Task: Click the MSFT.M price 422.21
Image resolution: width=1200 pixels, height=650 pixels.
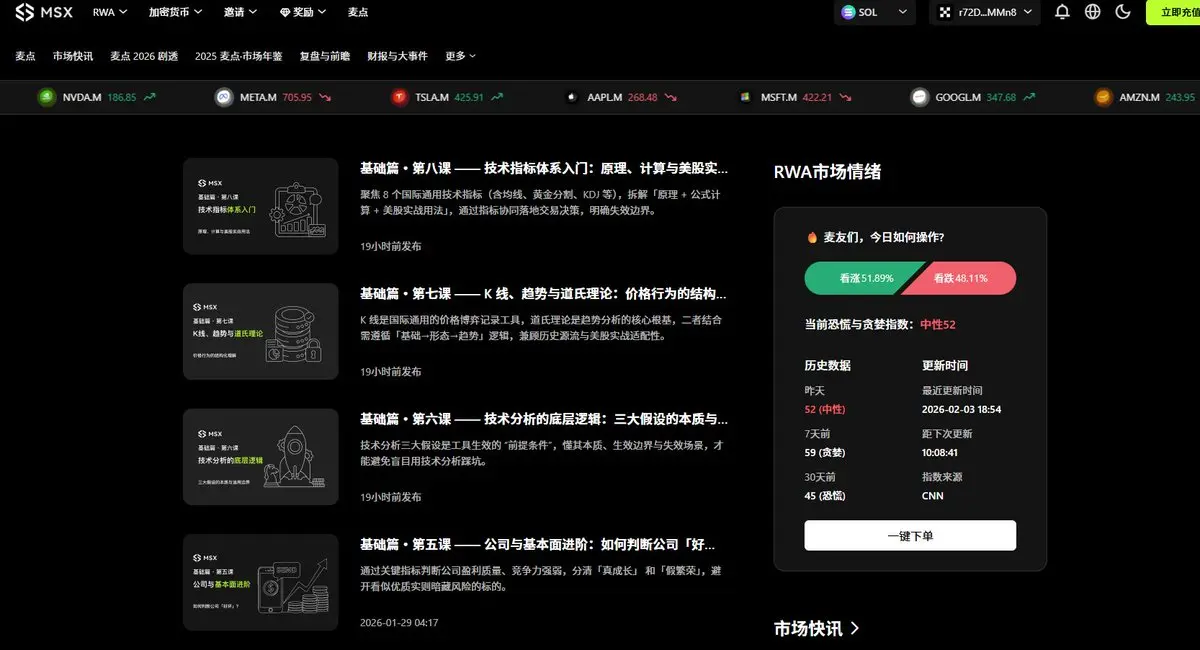Action: coord(818,97)
